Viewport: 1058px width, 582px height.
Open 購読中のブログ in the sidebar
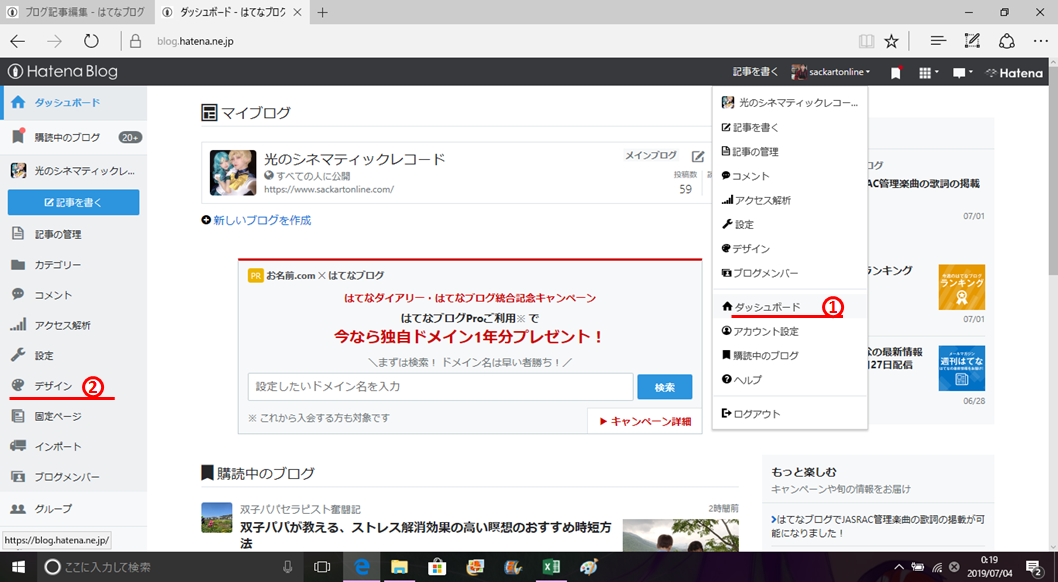[74, 137]
